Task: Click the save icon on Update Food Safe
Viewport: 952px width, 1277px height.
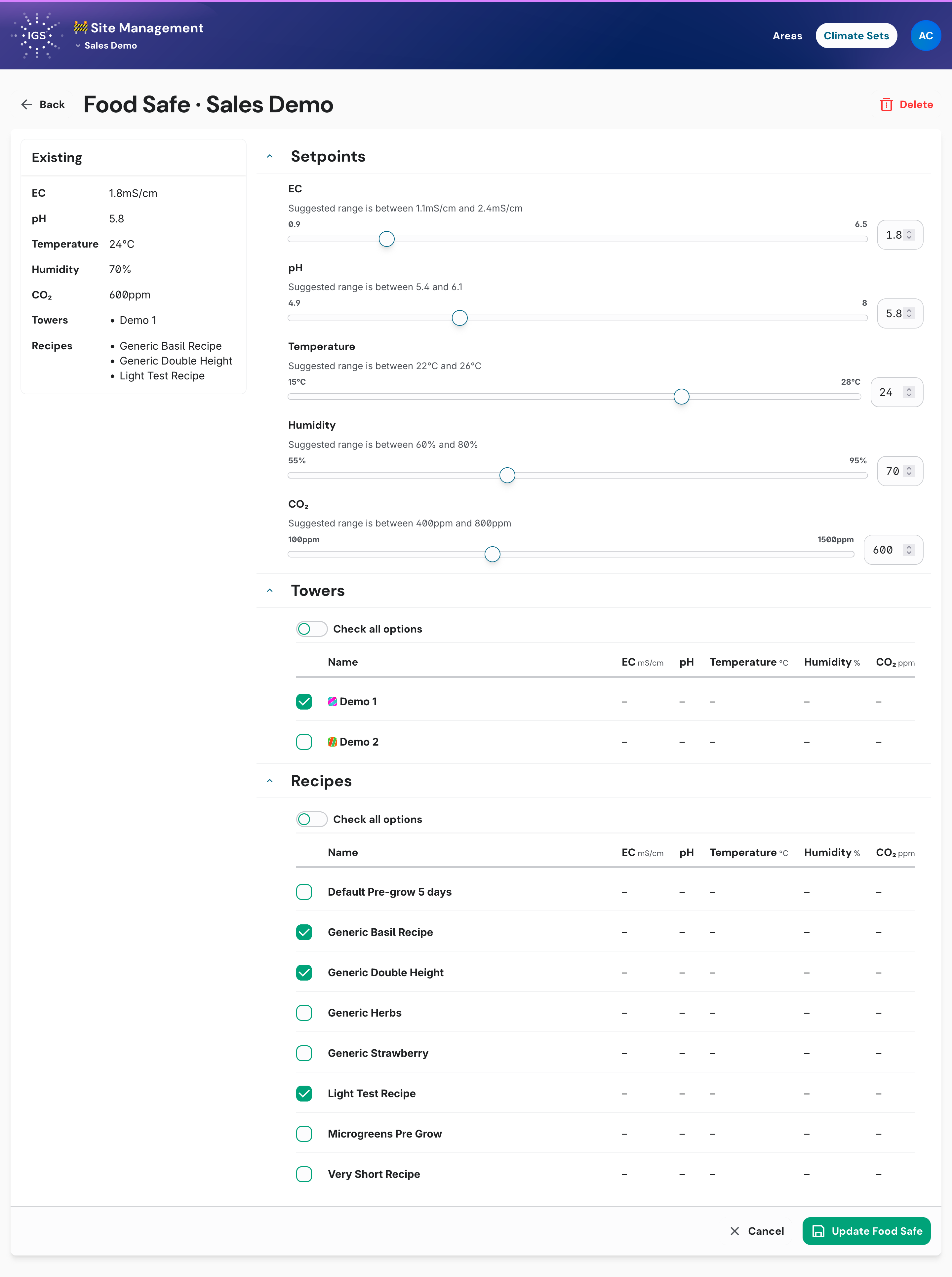Action: (x=818, y=1231)
